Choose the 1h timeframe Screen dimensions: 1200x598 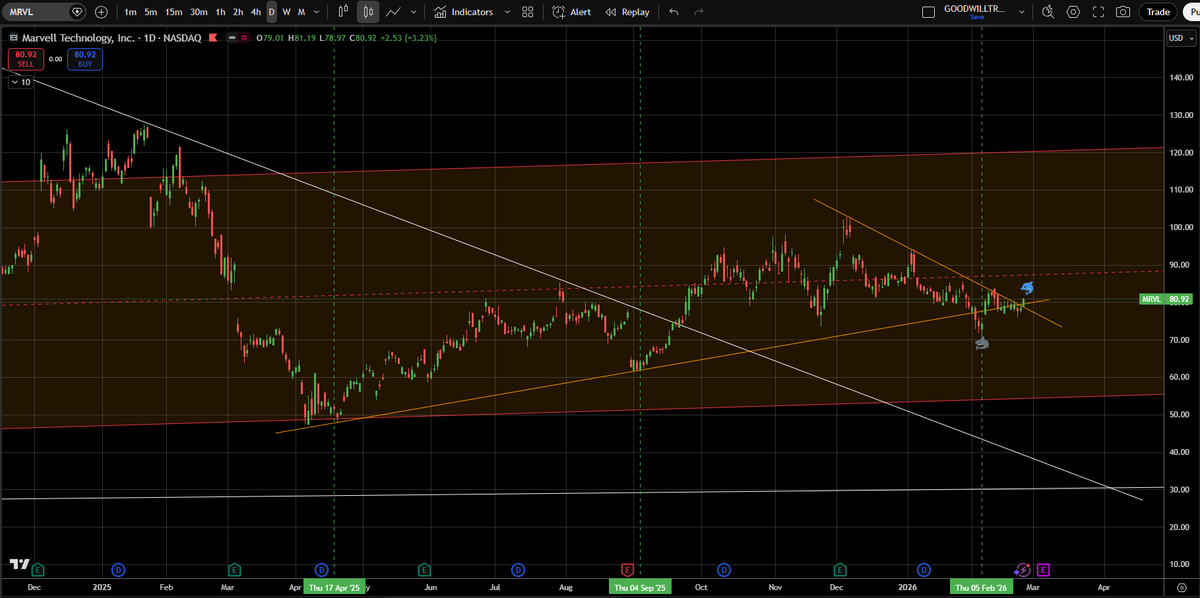point(220,12)
